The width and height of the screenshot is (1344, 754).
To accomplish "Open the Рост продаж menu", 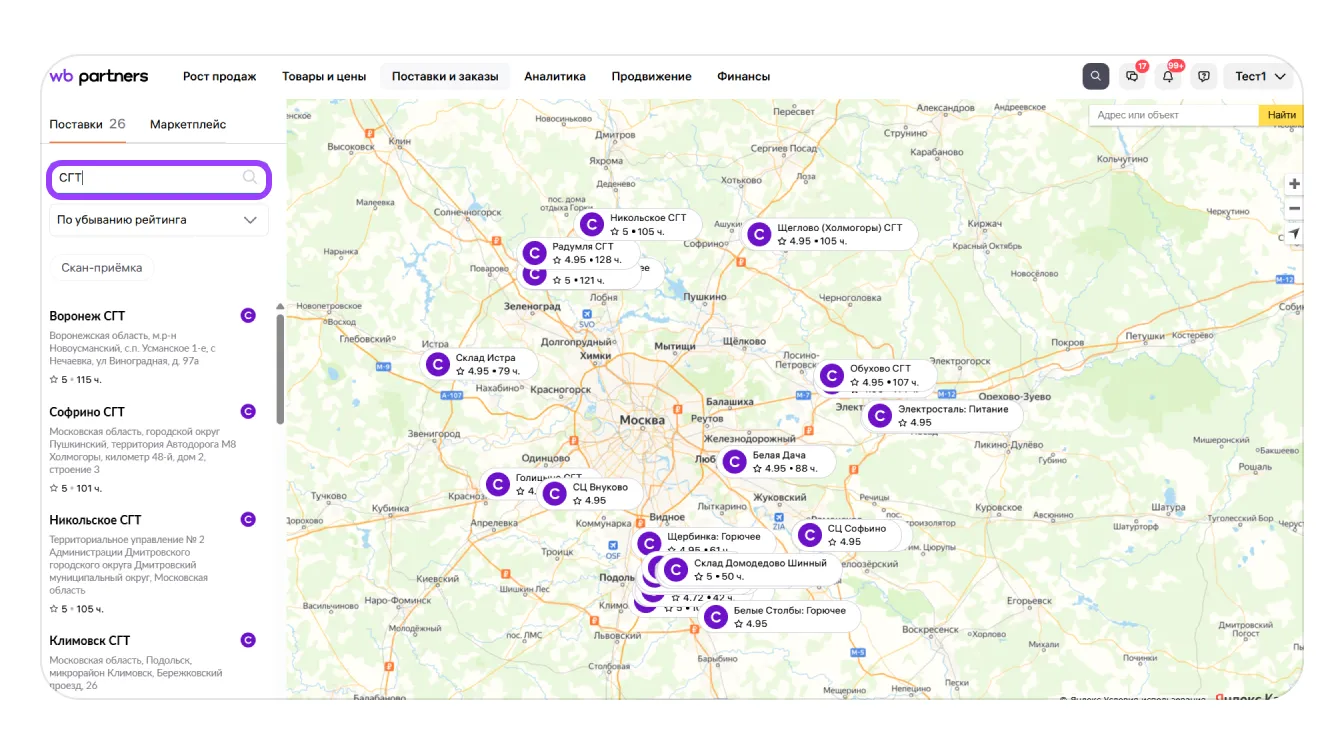I will 220,76.
